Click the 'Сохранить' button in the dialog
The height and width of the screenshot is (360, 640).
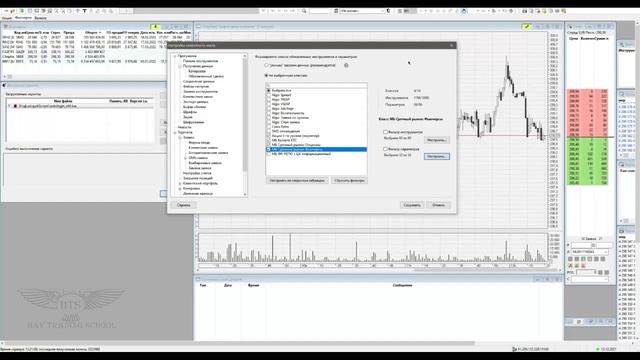pos(412,205)
